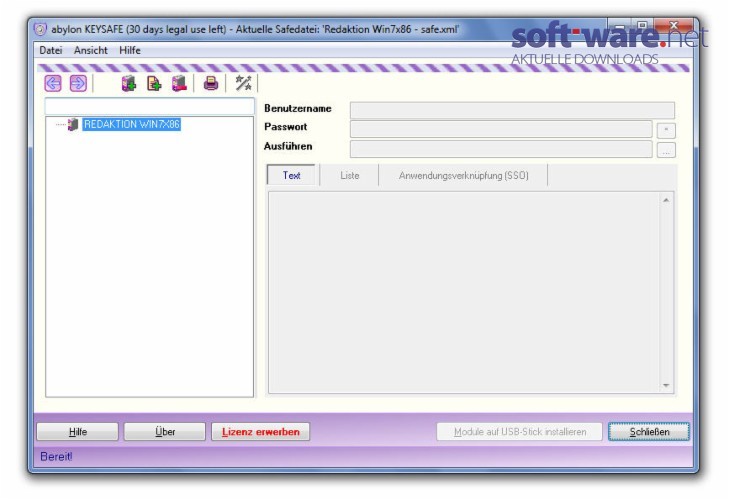The width and height of the screenshot is (729, 500).
Task: Open the Hilfe menu
Action: (130, 50)
